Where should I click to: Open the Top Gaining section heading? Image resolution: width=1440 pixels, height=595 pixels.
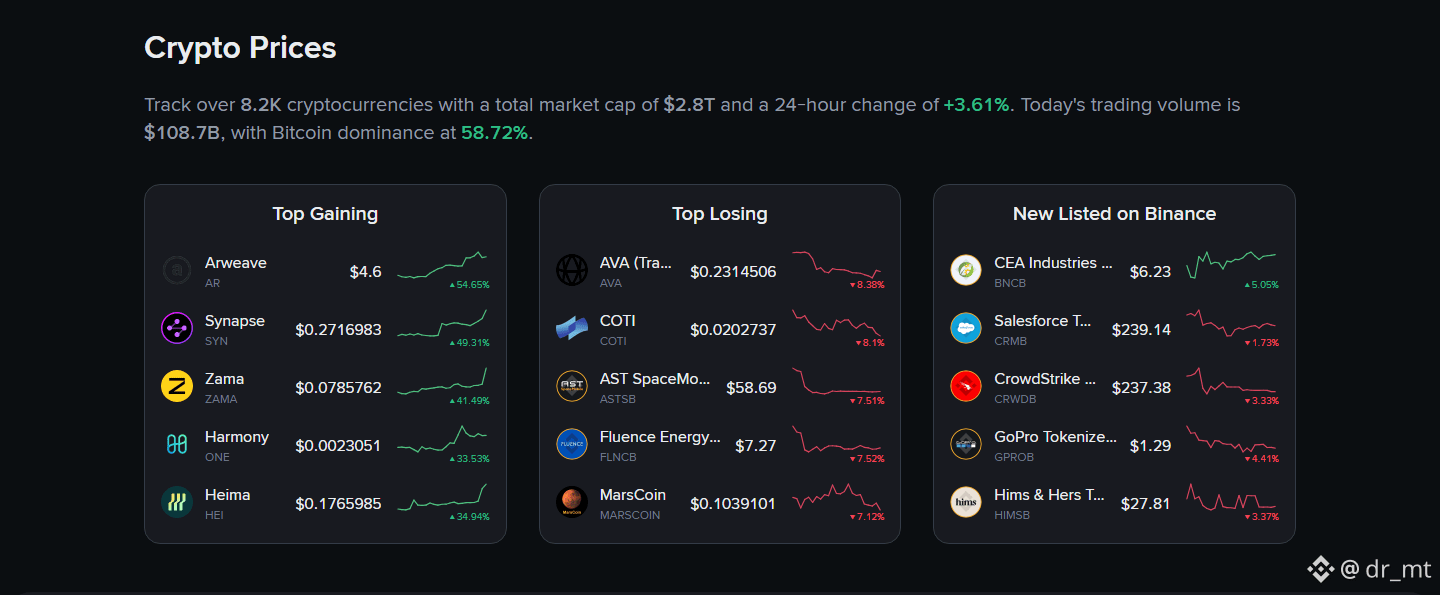click(325, 214)
